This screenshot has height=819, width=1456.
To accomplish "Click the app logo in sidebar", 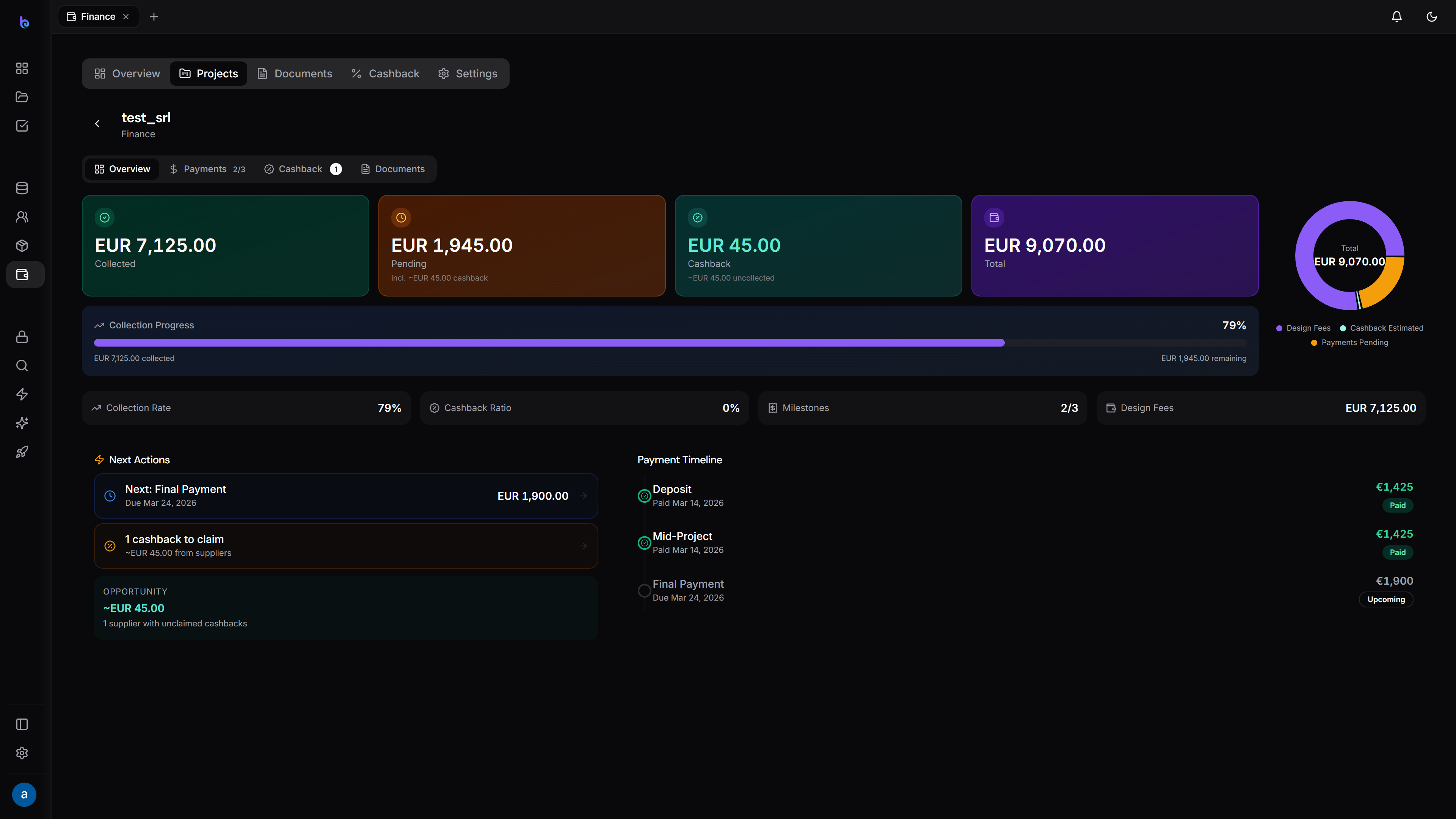I will click(x=24, y=22).
